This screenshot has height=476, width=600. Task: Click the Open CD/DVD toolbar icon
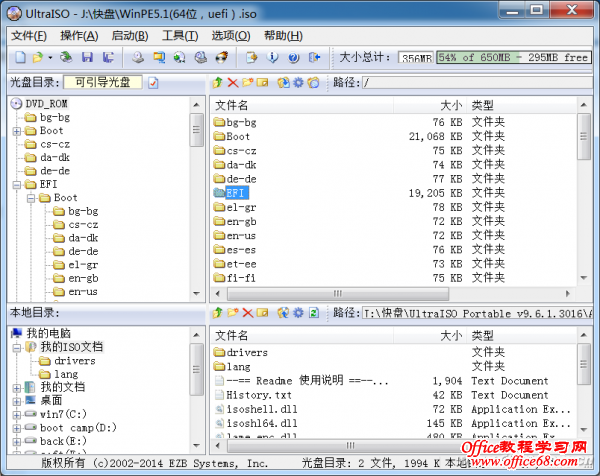coord(66,57)
